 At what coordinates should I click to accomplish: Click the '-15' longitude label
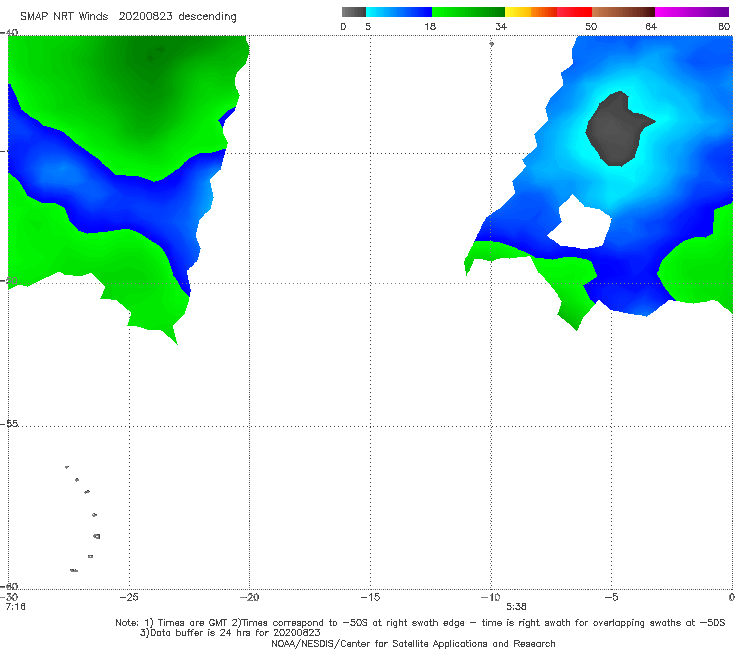tap(370, 597)
